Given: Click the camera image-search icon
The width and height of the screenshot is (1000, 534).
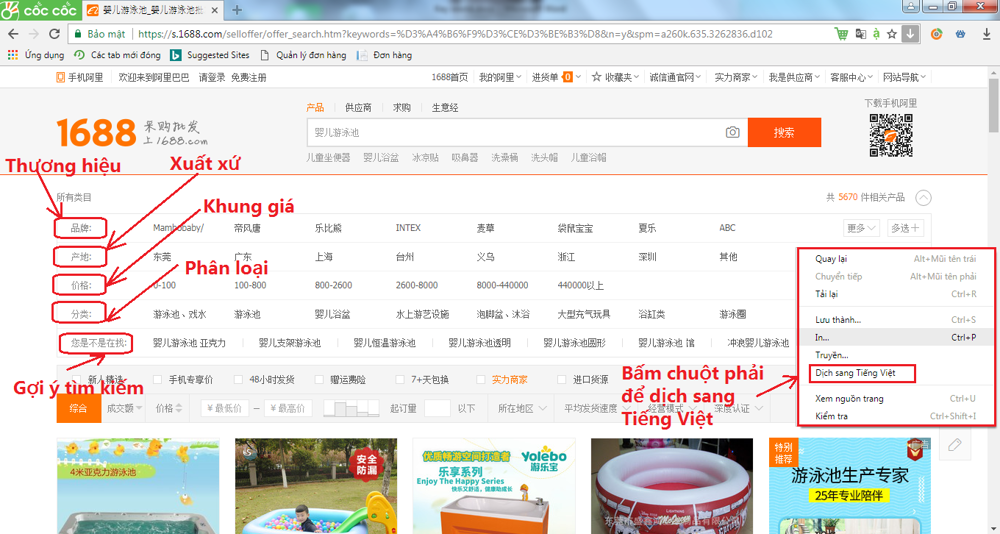Looking at the screenshot, I should [732, 132].
